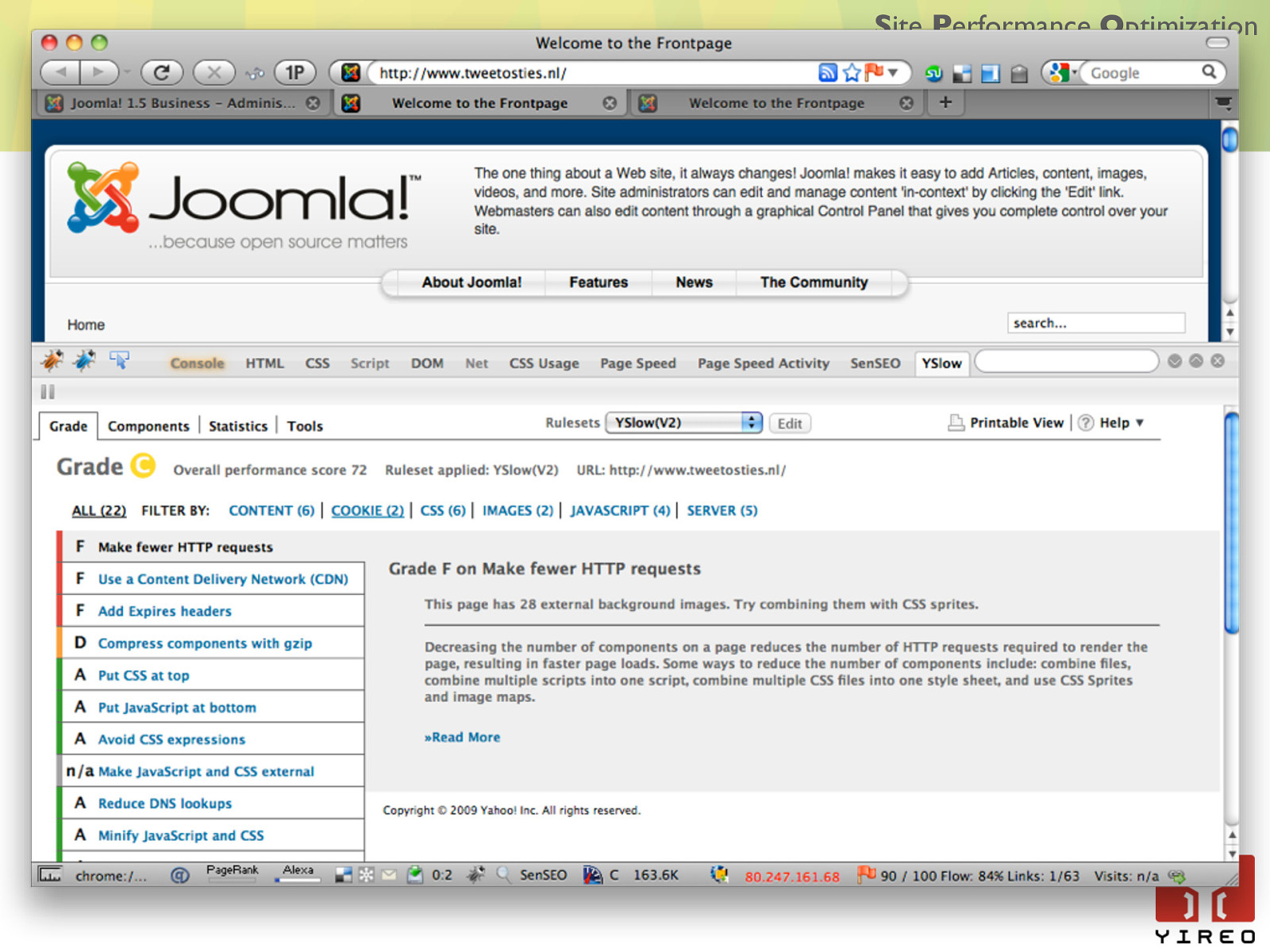Click the Firebug search box
This screenshot has width=1270, height=952.
(x=1066, y=361)
